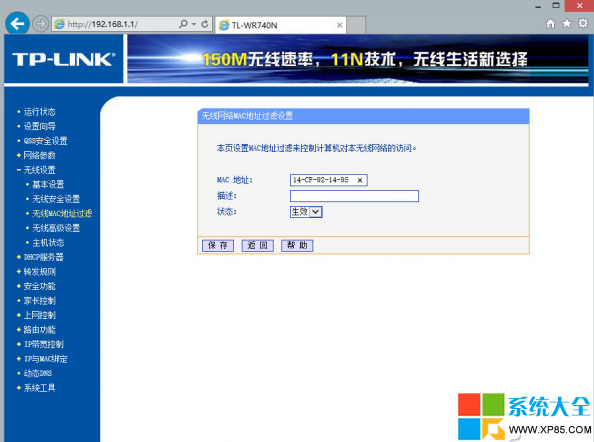594x442 pixels.
Task: Minimize the browser window
Action: point(538,6)
